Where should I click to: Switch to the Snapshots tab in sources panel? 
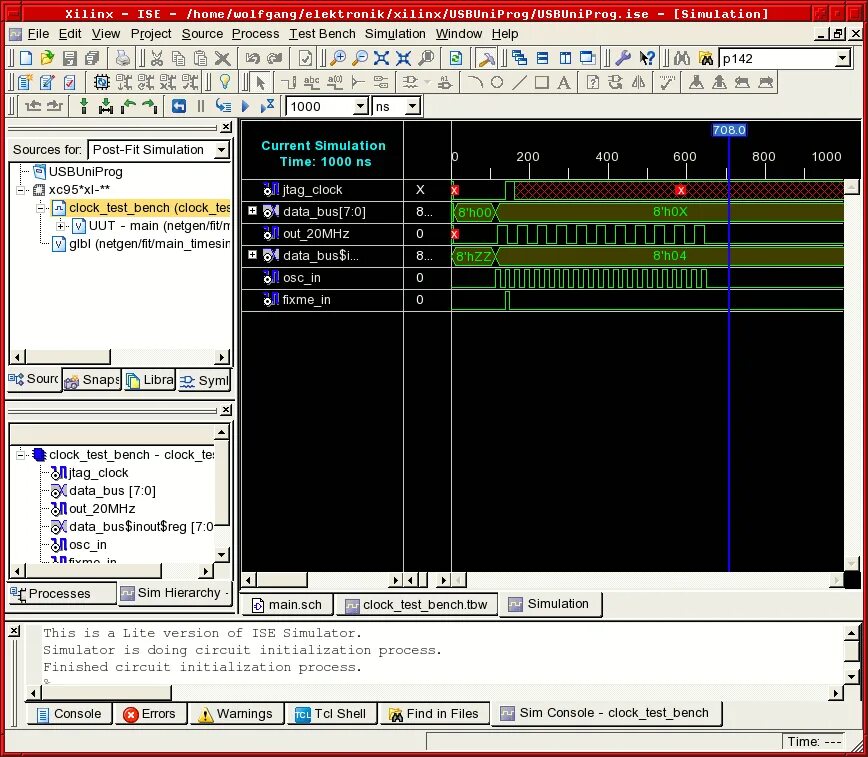[x=92, y=380]
